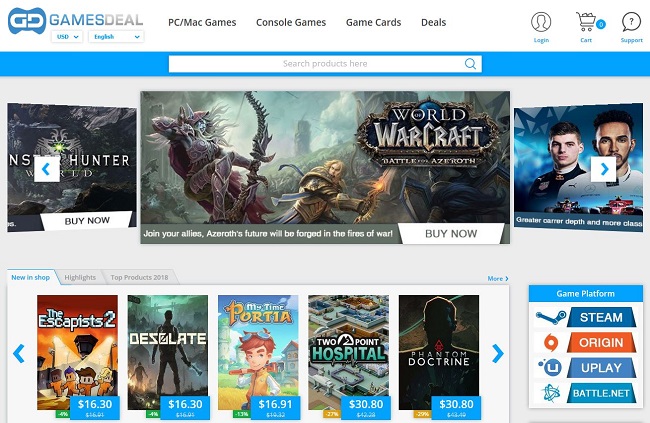Select the STEAM platform button
Viewport: 650px width, 423px height.
(x=601, y=318)
